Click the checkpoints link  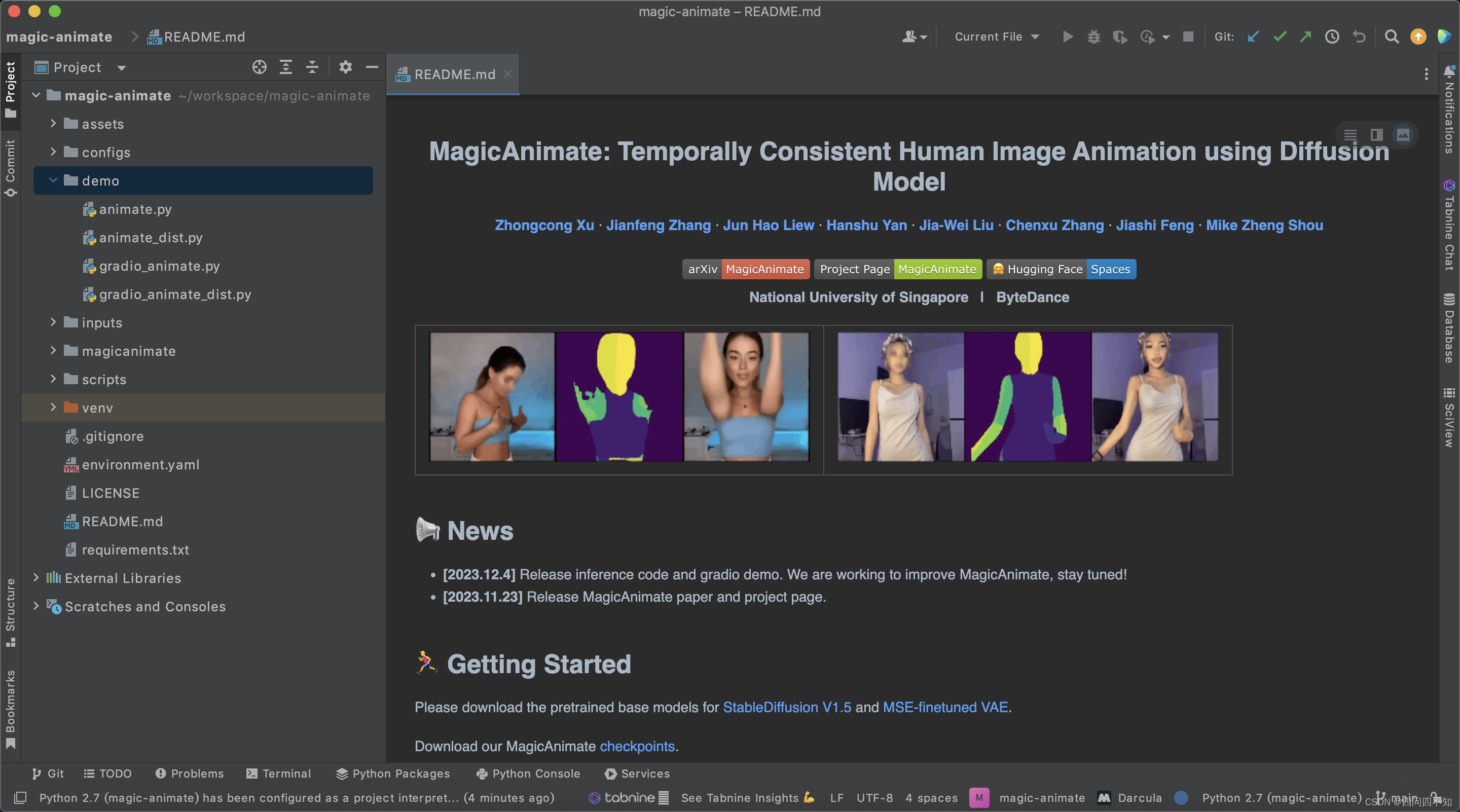[637, 746]
